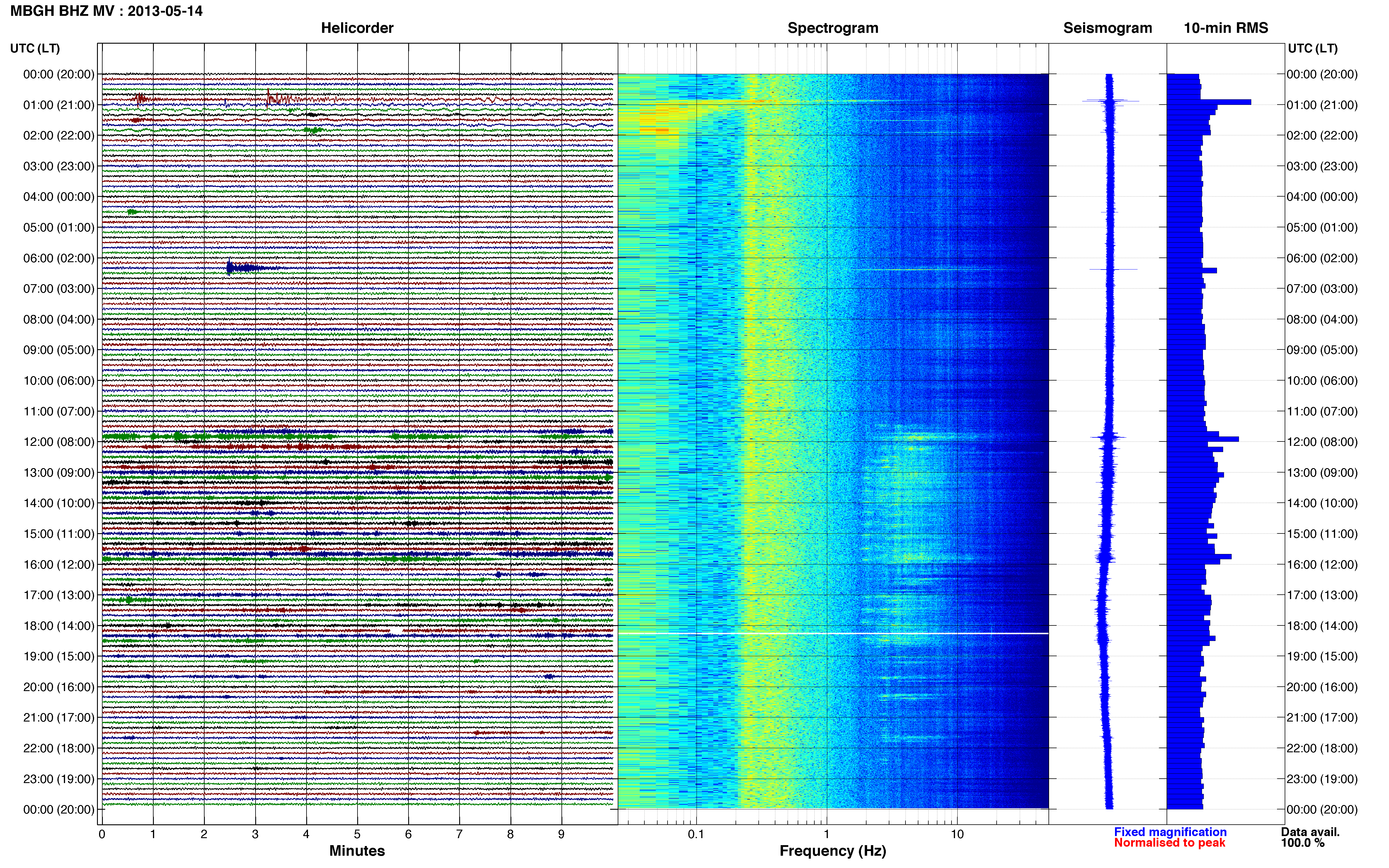Viewport: 1389px width, 868px height.
Task: Click the minute tick '5' on Helicorder axis
Action: (357, 834)
